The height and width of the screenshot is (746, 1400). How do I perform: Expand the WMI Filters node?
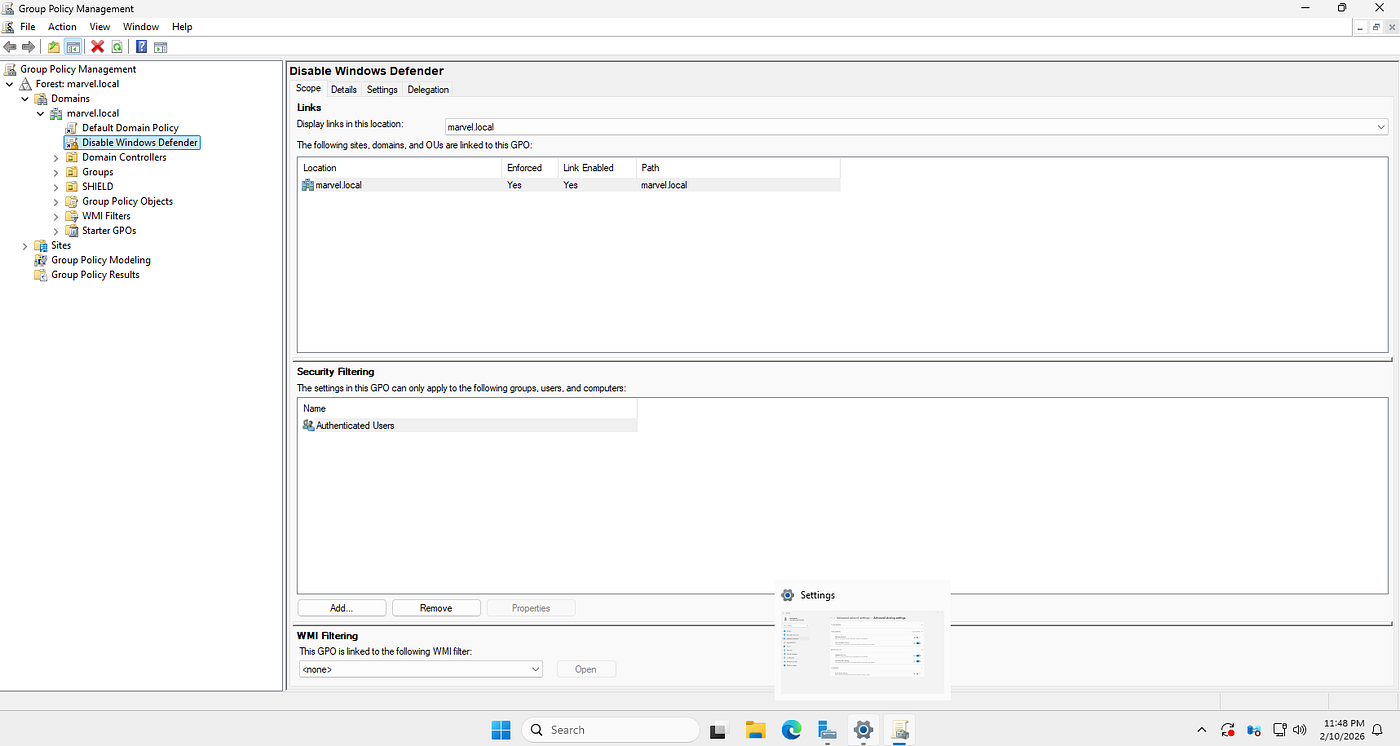click(x=56, y=216)
